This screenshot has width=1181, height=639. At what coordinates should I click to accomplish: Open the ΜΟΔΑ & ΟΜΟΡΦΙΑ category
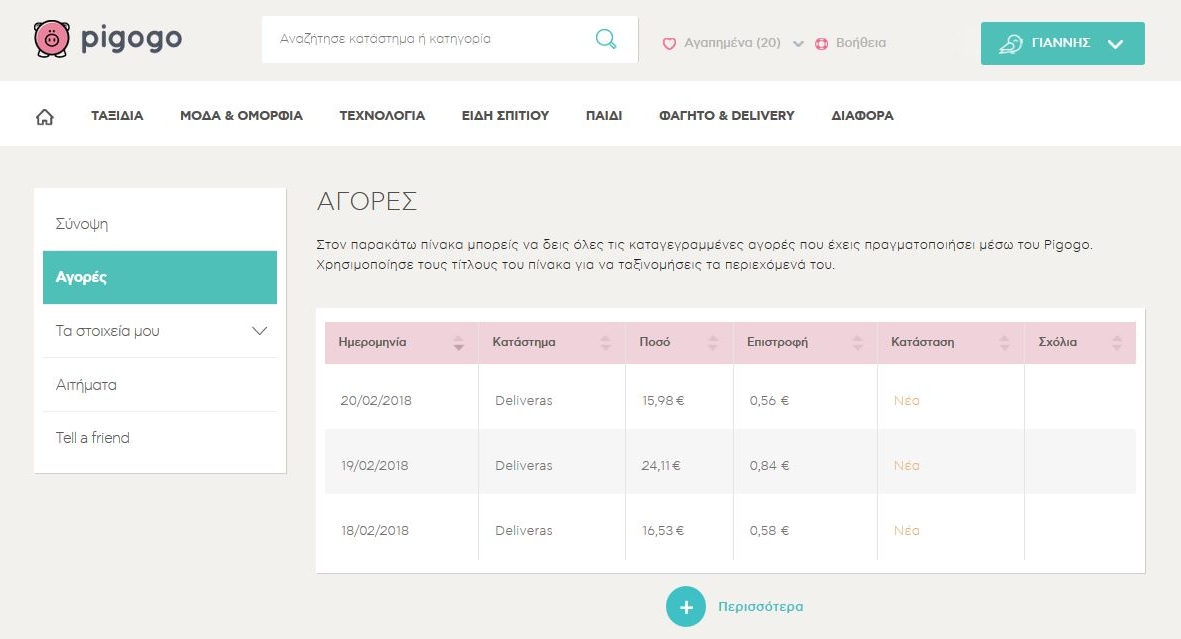coord(241,115)
